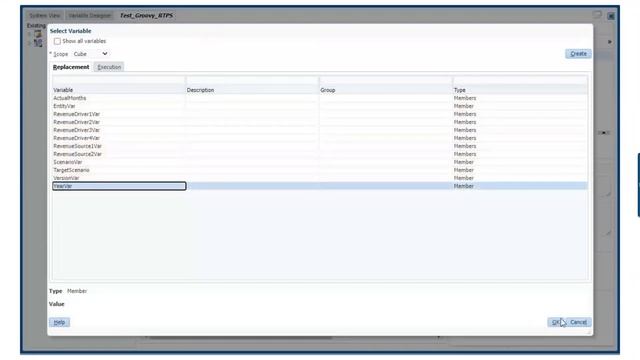Screen dimensions: 640x360
Task: Confirm the selection with OK
Action: click(x=556, y=322)
